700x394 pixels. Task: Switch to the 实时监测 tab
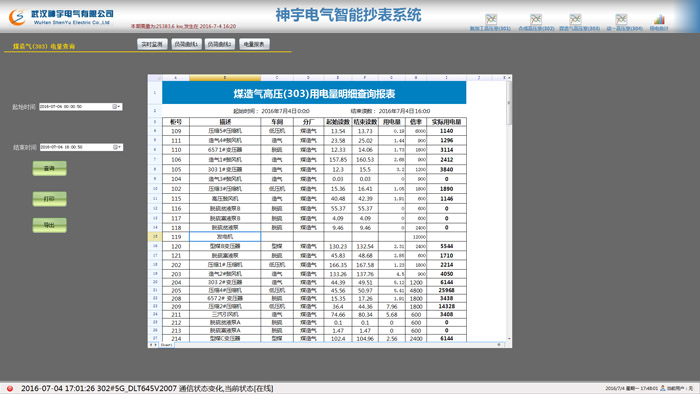pos(152,44)
